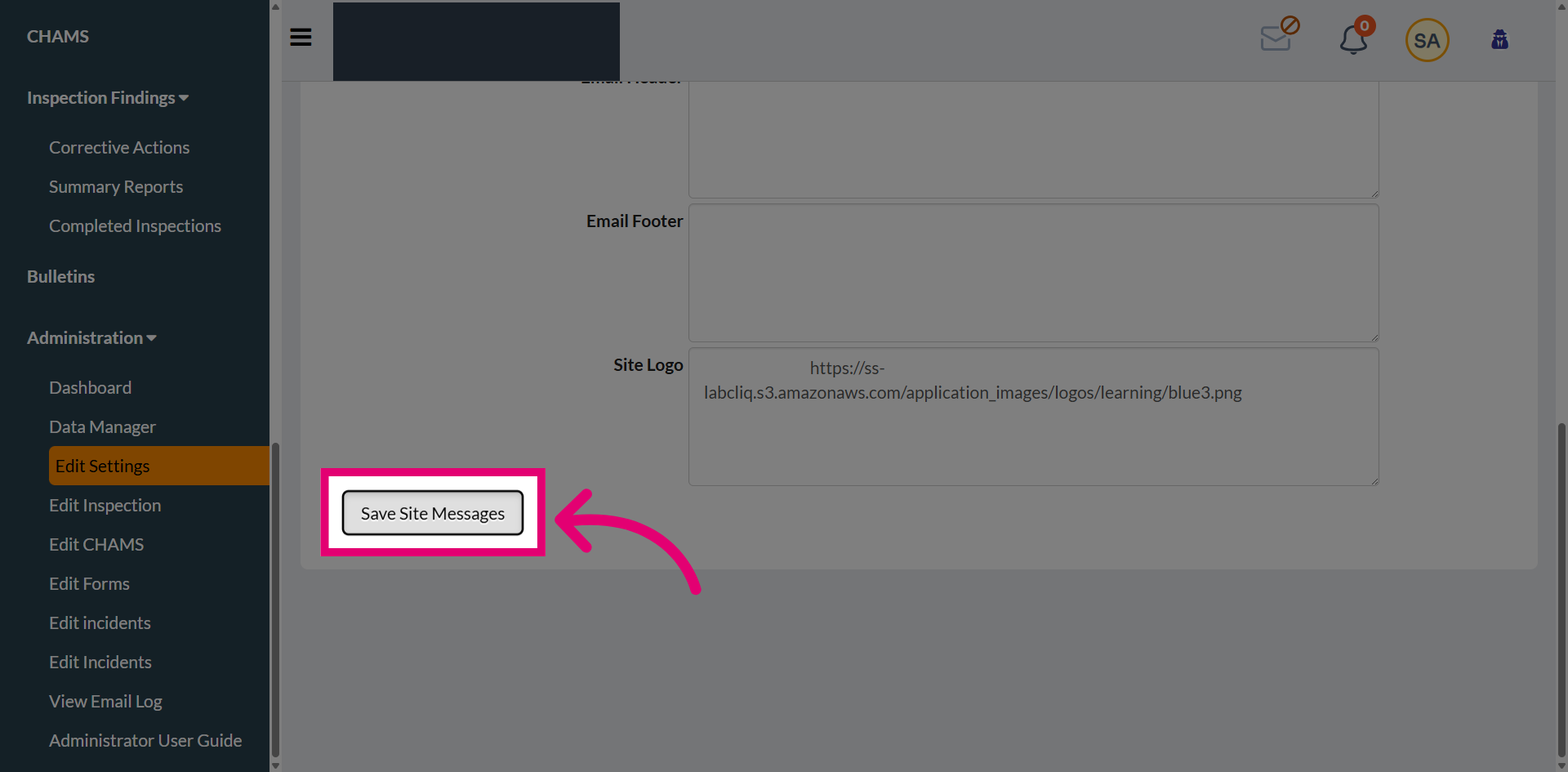Open Edit CHAMS page
Viewport: 1568px width, 772px height.
tap(96, 544)
